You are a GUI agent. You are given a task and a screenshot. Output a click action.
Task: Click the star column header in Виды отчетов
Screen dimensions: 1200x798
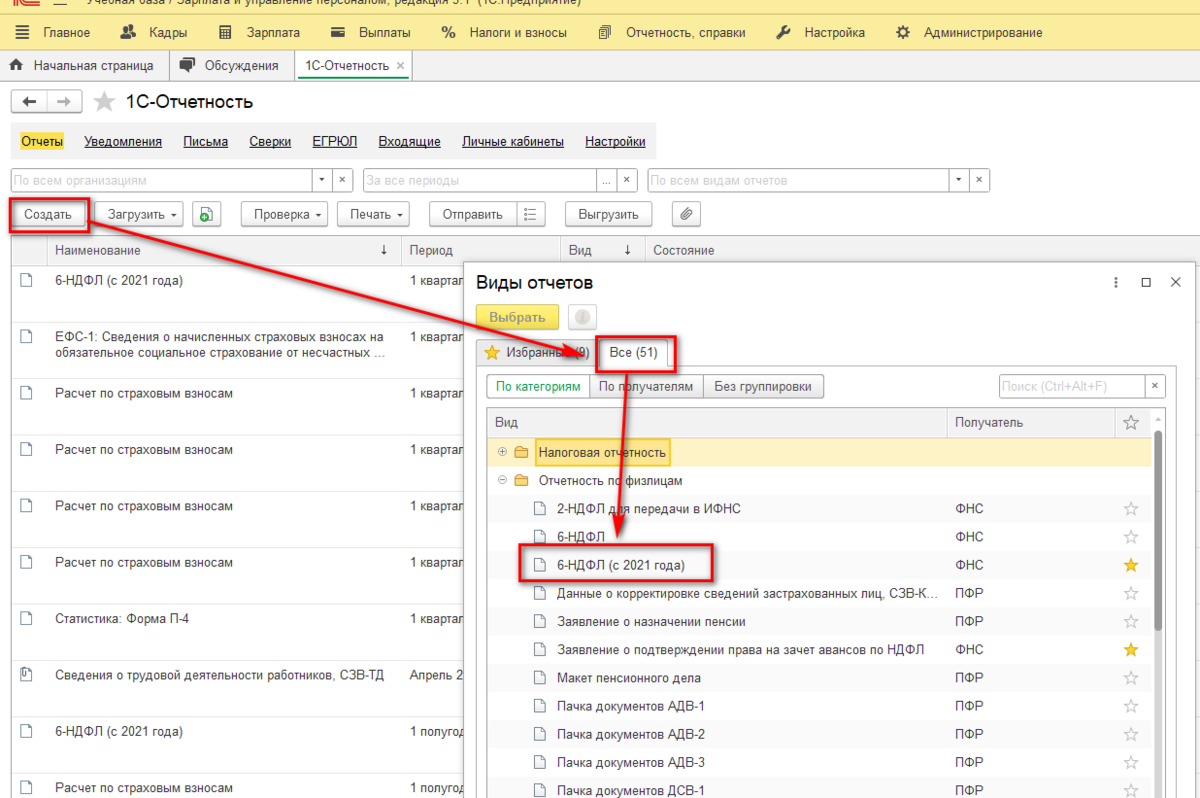pyautogui.click(x=1131, y=423)
